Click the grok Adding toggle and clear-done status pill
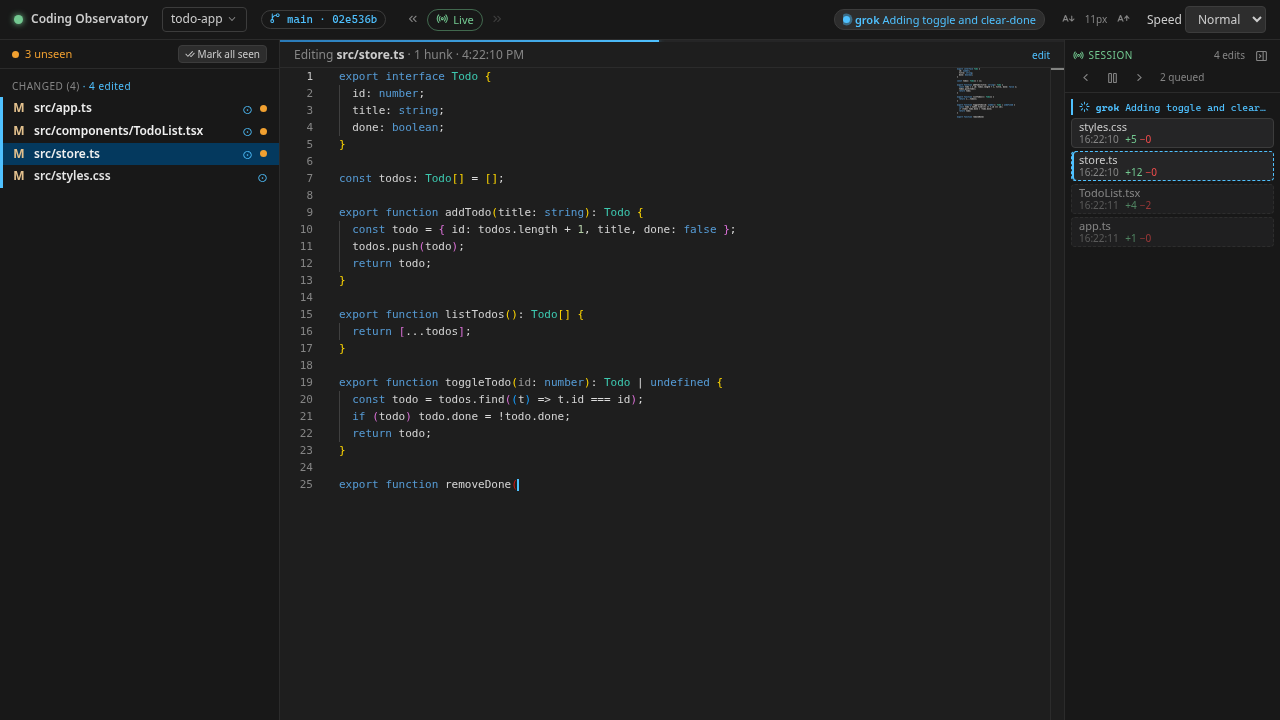 939,20
